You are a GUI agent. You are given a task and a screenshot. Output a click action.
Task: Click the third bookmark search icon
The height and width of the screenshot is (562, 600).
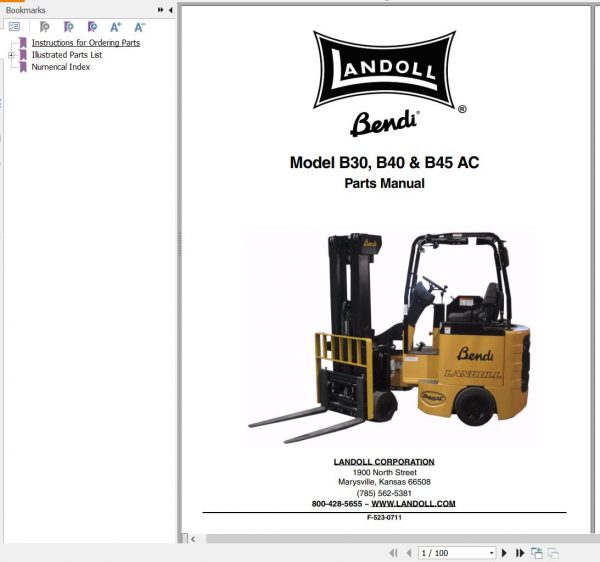point(92,27)
